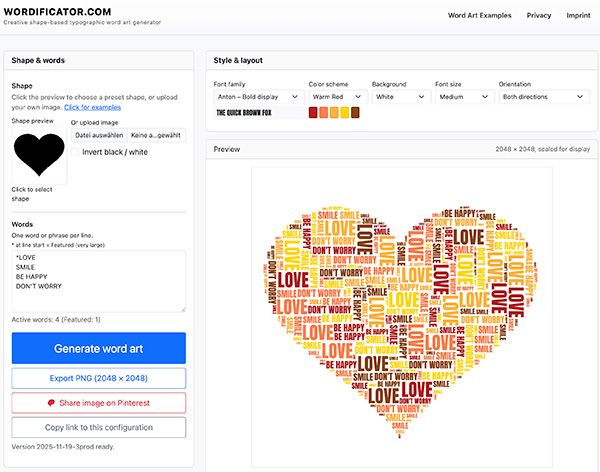Click the WORDIFICATOR.COM site logo
Screen dimensions: 600x472
57,11
